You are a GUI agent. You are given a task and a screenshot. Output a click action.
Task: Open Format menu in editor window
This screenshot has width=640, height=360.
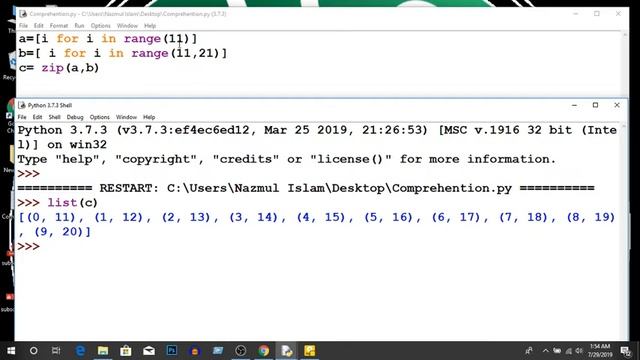59,26
